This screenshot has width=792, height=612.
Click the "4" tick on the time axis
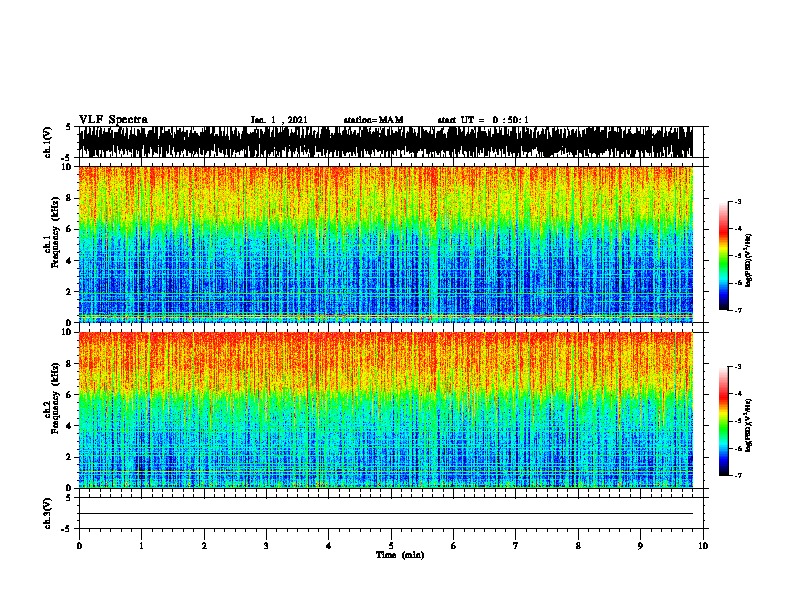tap(329, 546)
